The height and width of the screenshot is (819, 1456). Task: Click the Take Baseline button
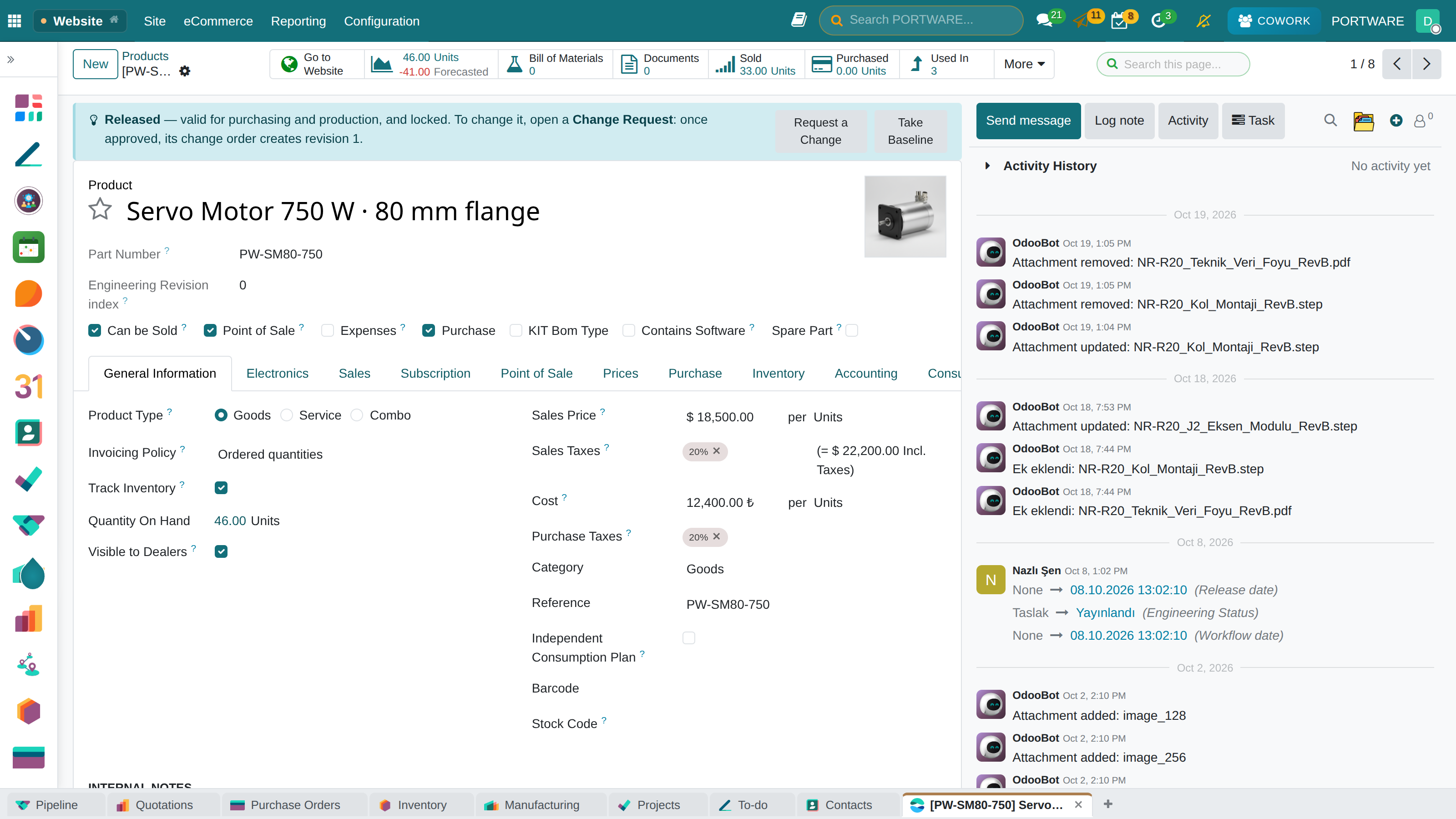[910, 131]
